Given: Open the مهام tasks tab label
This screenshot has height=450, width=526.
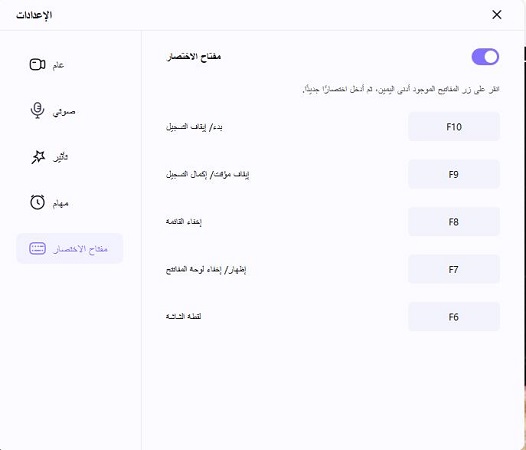Looking at the screenshot, I should tap(60, 203).
